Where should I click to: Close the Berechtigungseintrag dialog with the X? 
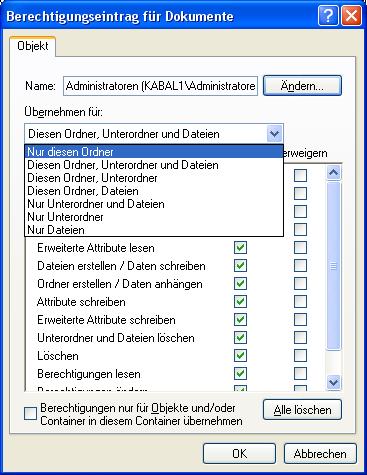[x=351, y=16]
